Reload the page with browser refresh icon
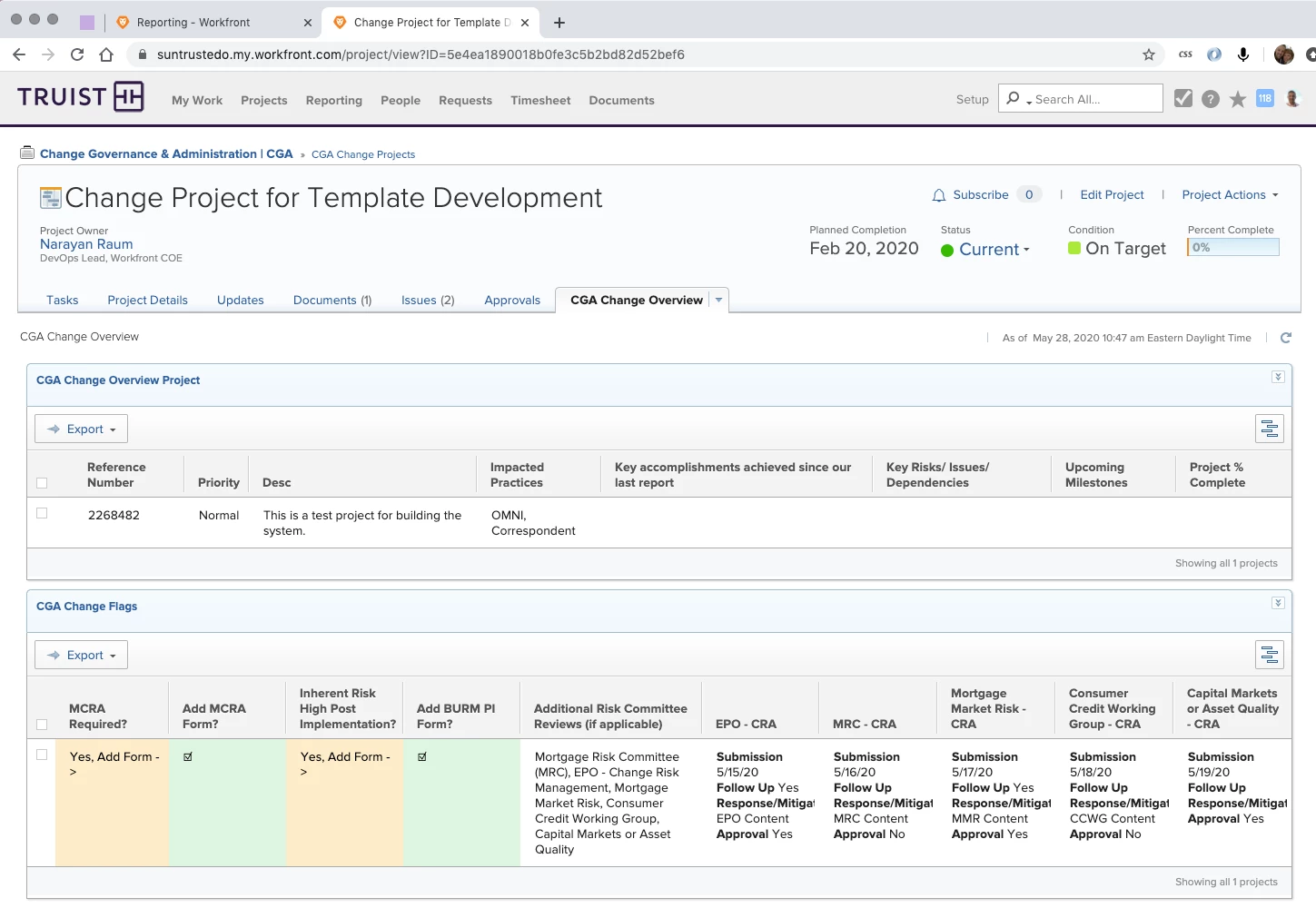The image size is (1316, 908). point(77,54)
